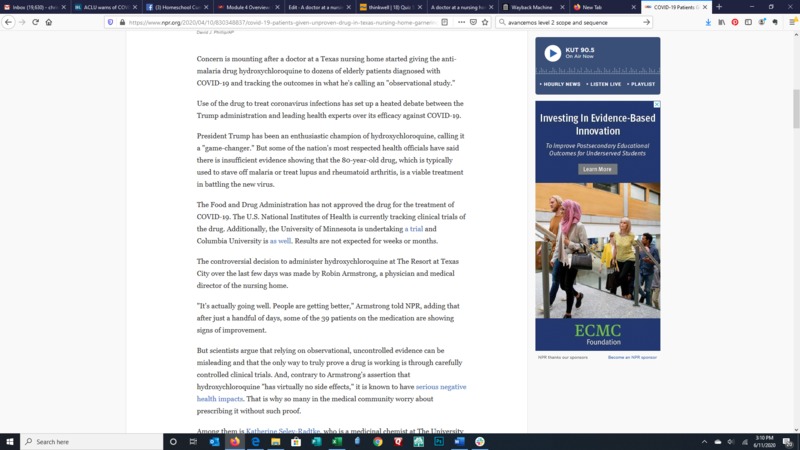
Task: Click the Pinterest extension icon
Action: [735, 22]
